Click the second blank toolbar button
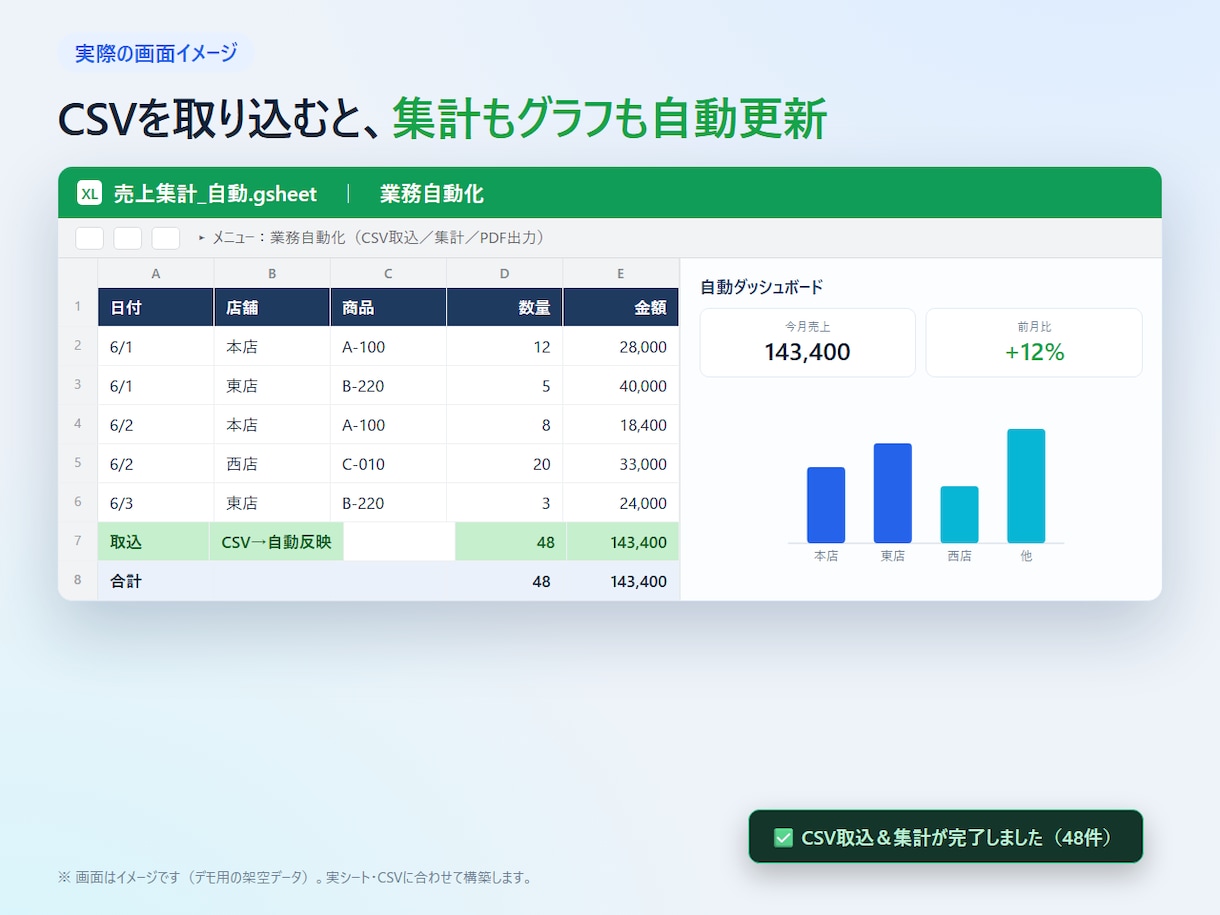This screenshot has height=915, width=1220. point(128,238)
